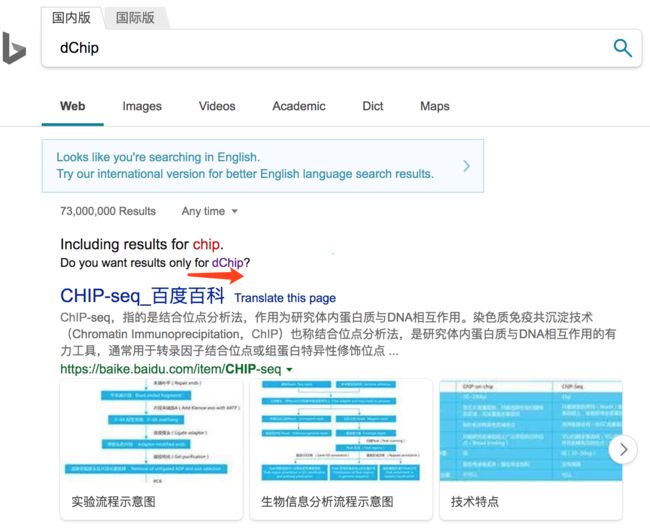The height and width of the screenshot is (531, 650).
Task: Select the Web results tab
Action: (73, 106)
